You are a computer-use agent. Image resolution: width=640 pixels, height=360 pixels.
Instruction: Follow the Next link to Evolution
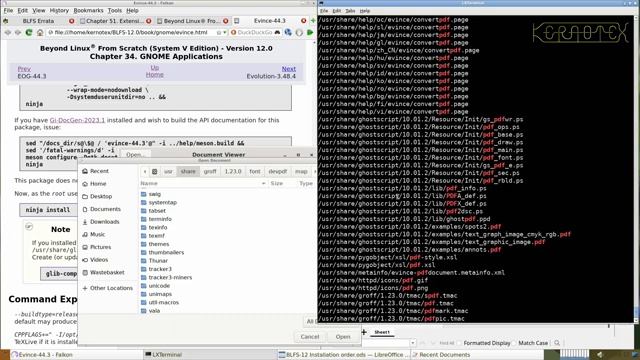click(289, 69)
